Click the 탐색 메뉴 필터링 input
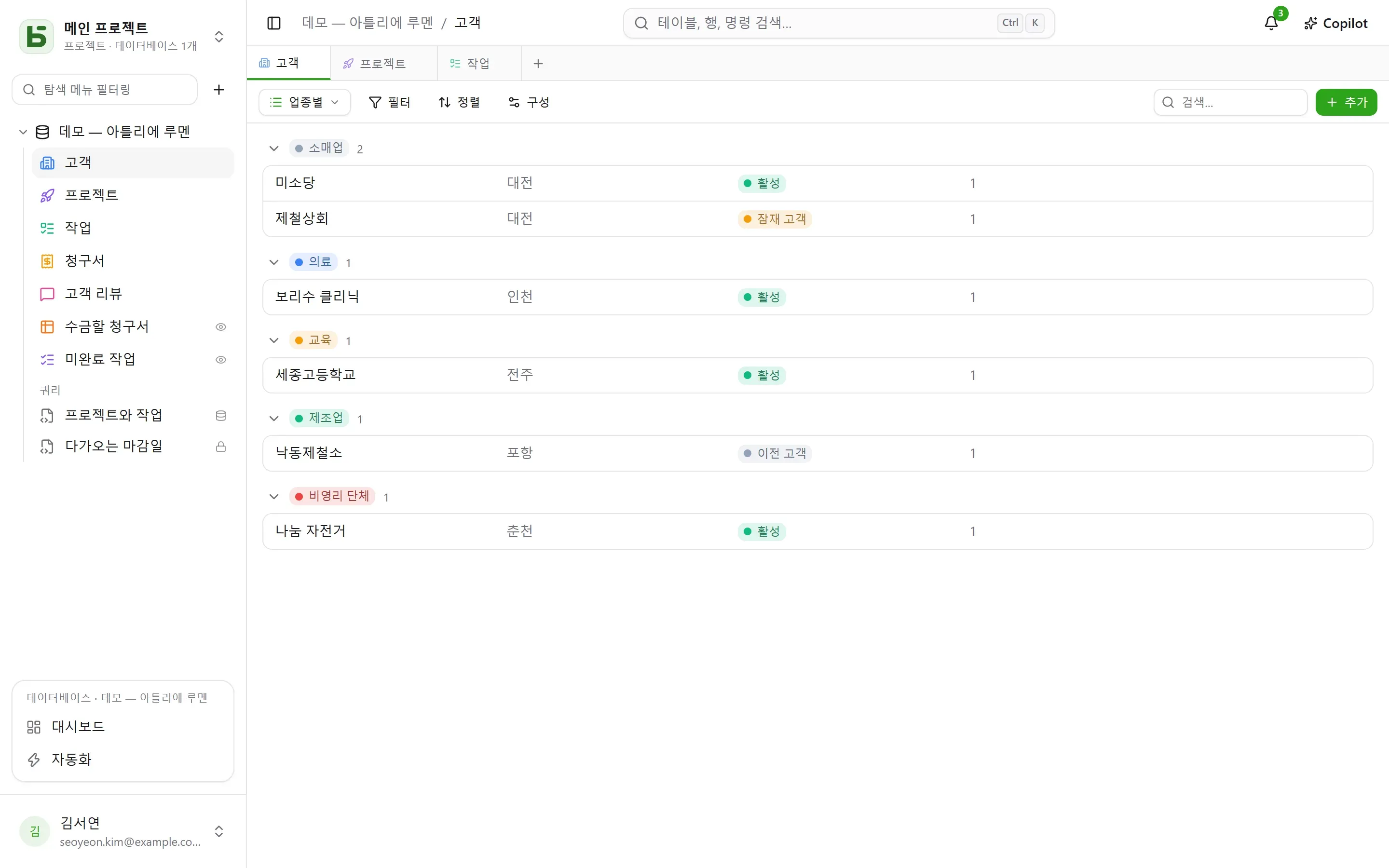Screen dimensions: 1389x868 tap(105, 90)
